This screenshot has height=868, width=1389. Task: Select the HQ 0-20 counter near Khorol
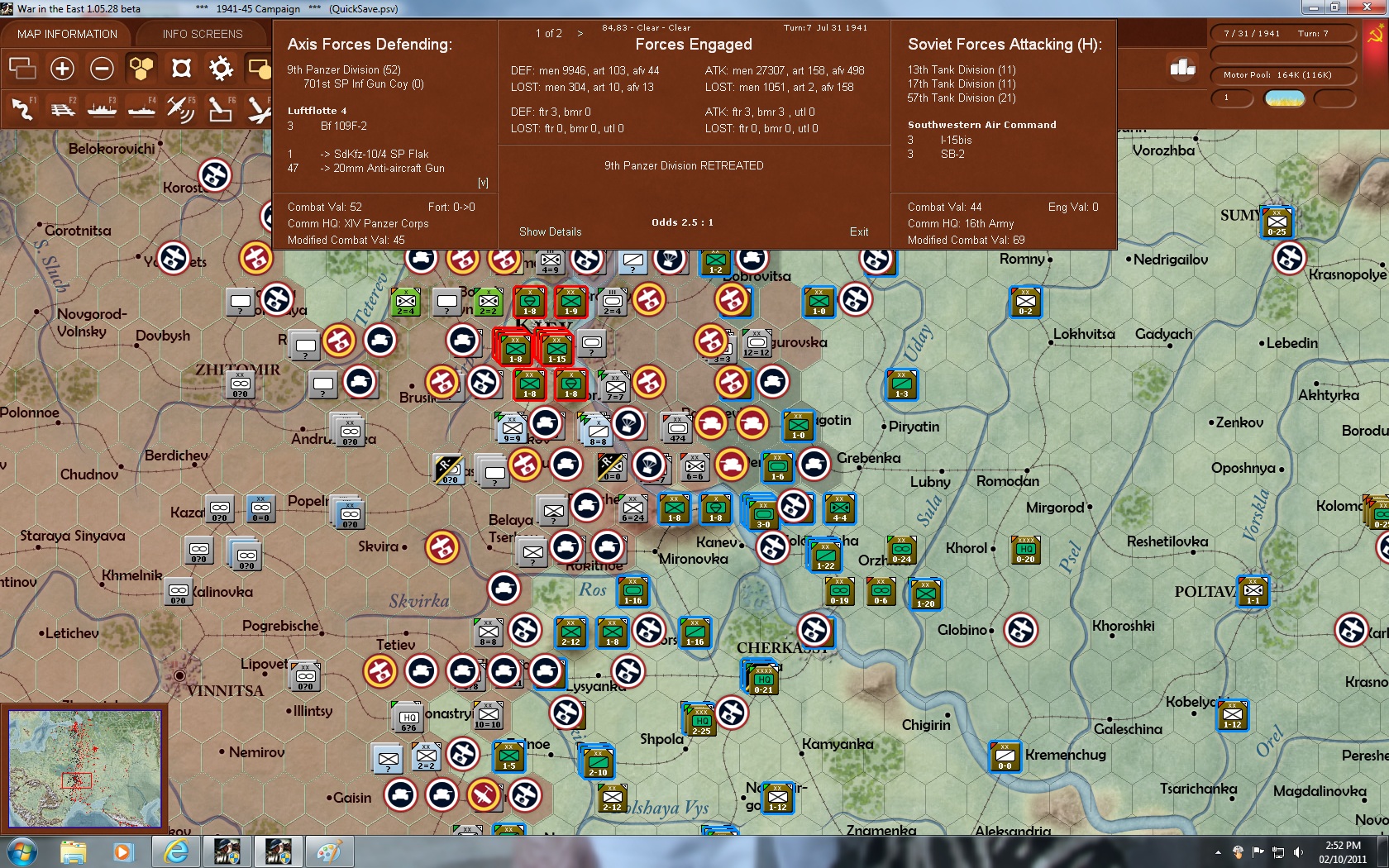pos(1025,550)
